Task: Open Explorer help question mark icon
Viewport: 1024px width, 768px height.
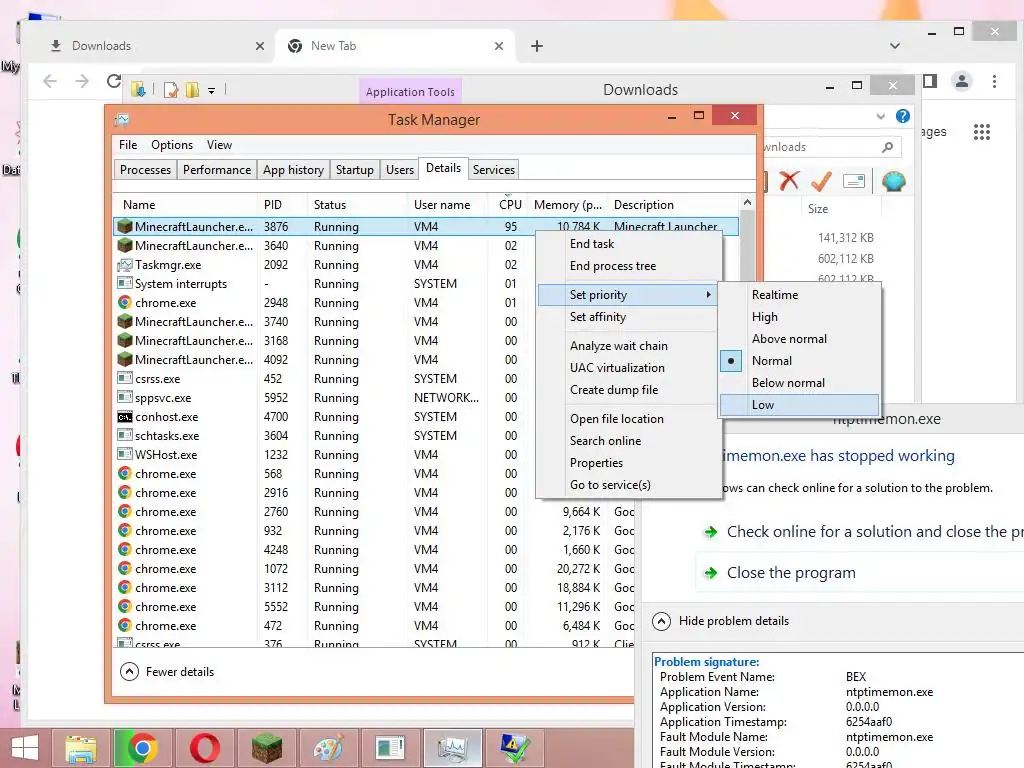Action: click(x=903, y=116)
